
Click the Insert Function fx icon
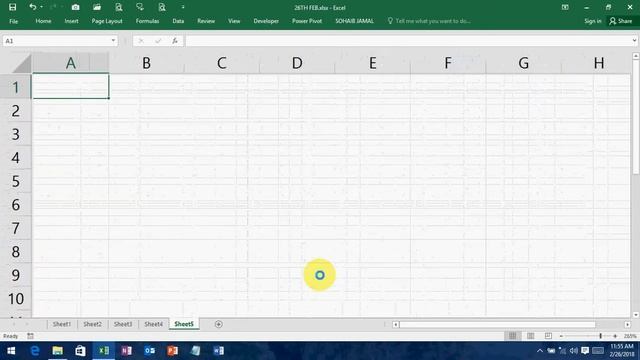175,41
